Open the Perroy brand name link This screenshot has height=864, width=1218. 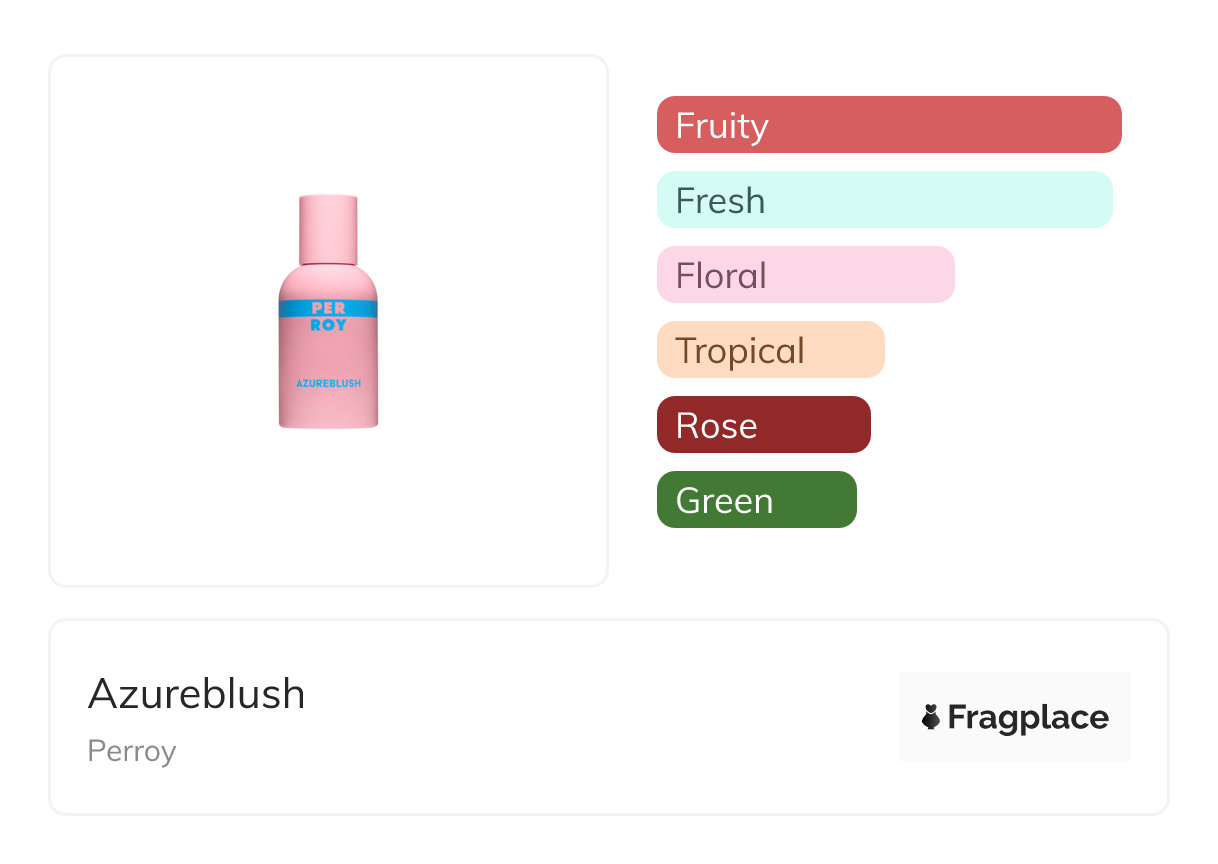(x=132, y=751)
